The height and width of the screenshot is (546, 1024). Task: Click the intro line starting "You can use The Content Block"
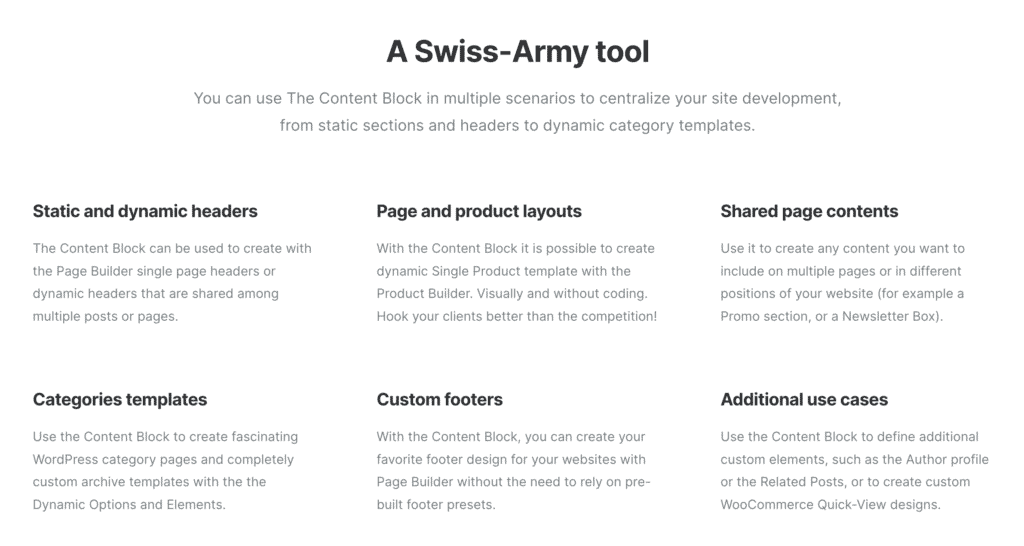point(517,99)
